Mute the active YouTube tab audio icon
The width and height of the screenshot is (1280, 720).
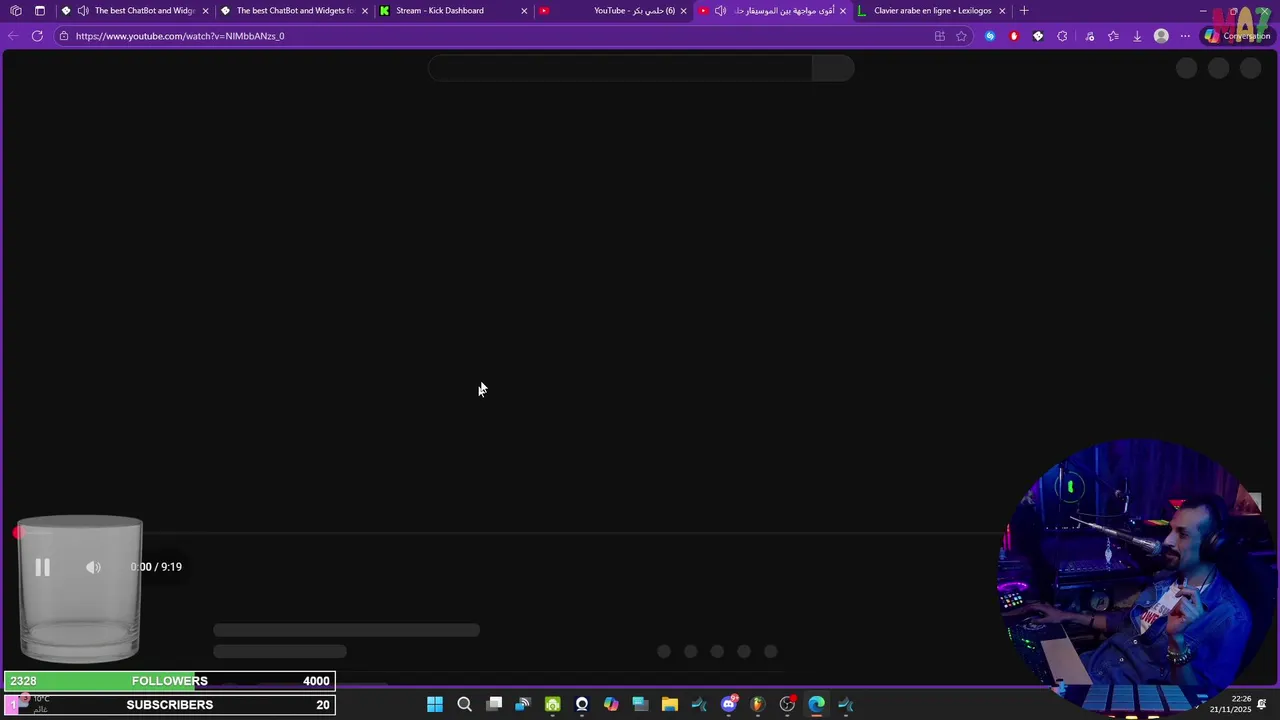click(720, 11)
